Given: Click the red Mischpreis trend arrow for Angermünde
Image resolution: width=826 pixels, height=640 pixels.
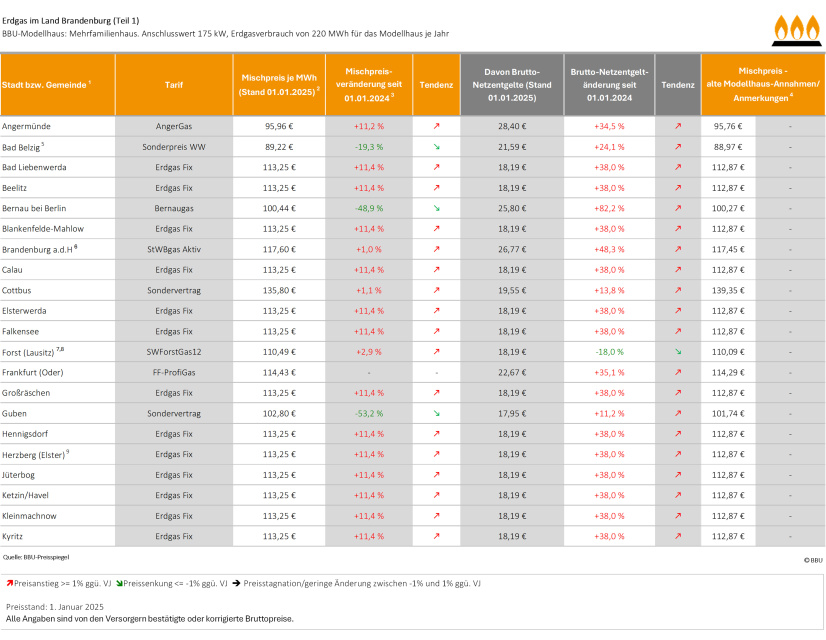Looking at the screenshot, I should click(436, 126).
